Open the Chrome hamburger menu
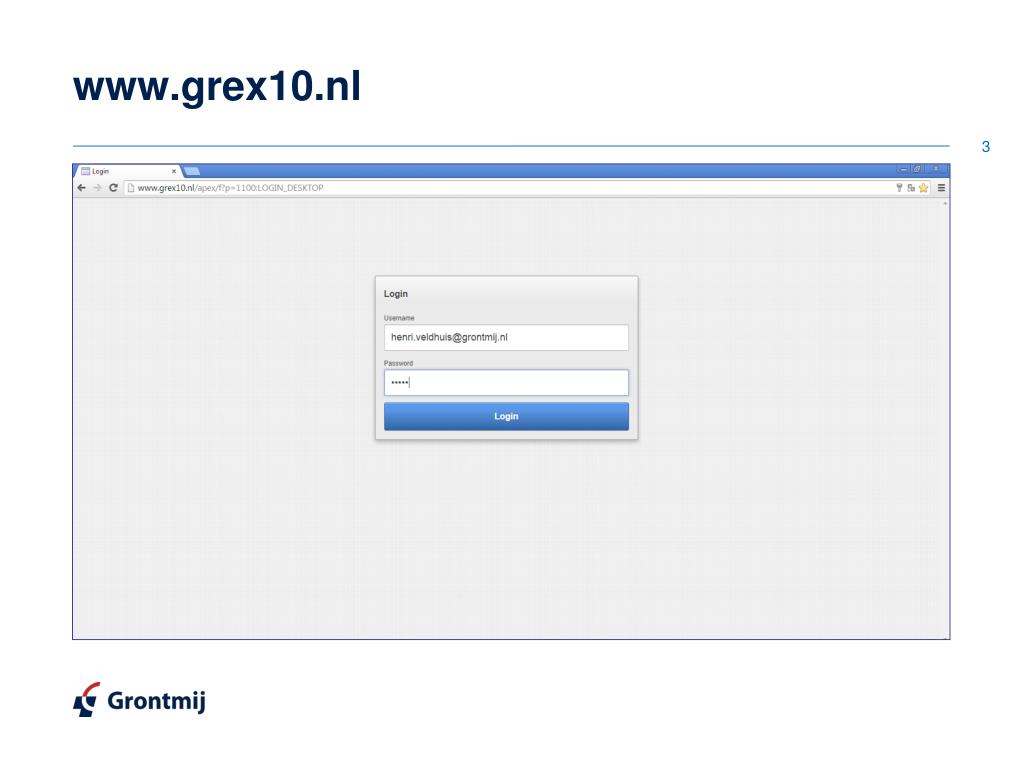Viewport: 1023px width, 767px height. pyautogui.click(x=941, y=188)
